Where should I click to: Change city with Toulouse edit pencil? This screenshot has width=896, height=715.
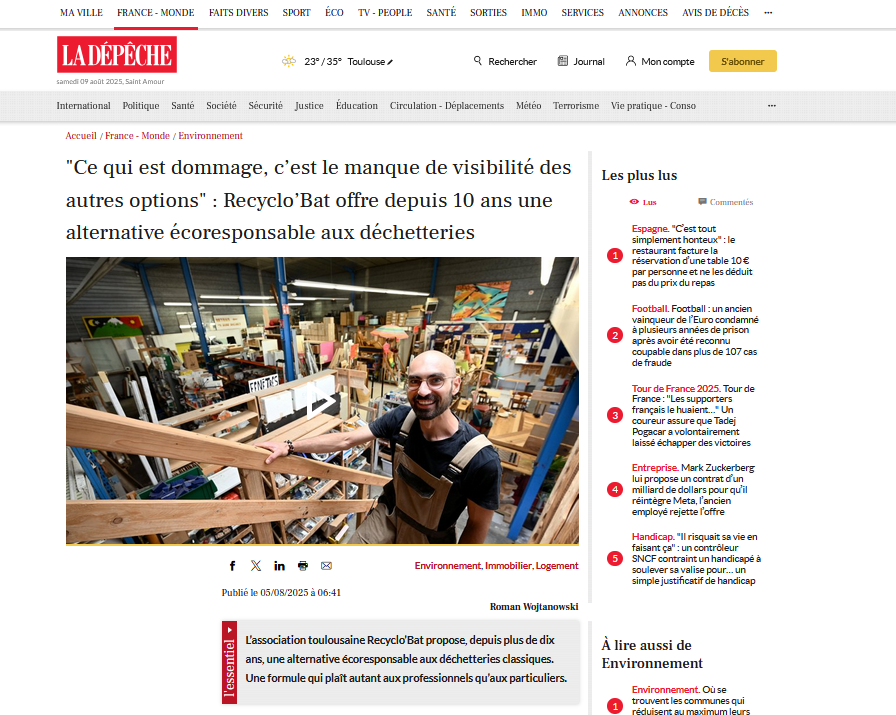pyautogui.click(x=390, y=62)
